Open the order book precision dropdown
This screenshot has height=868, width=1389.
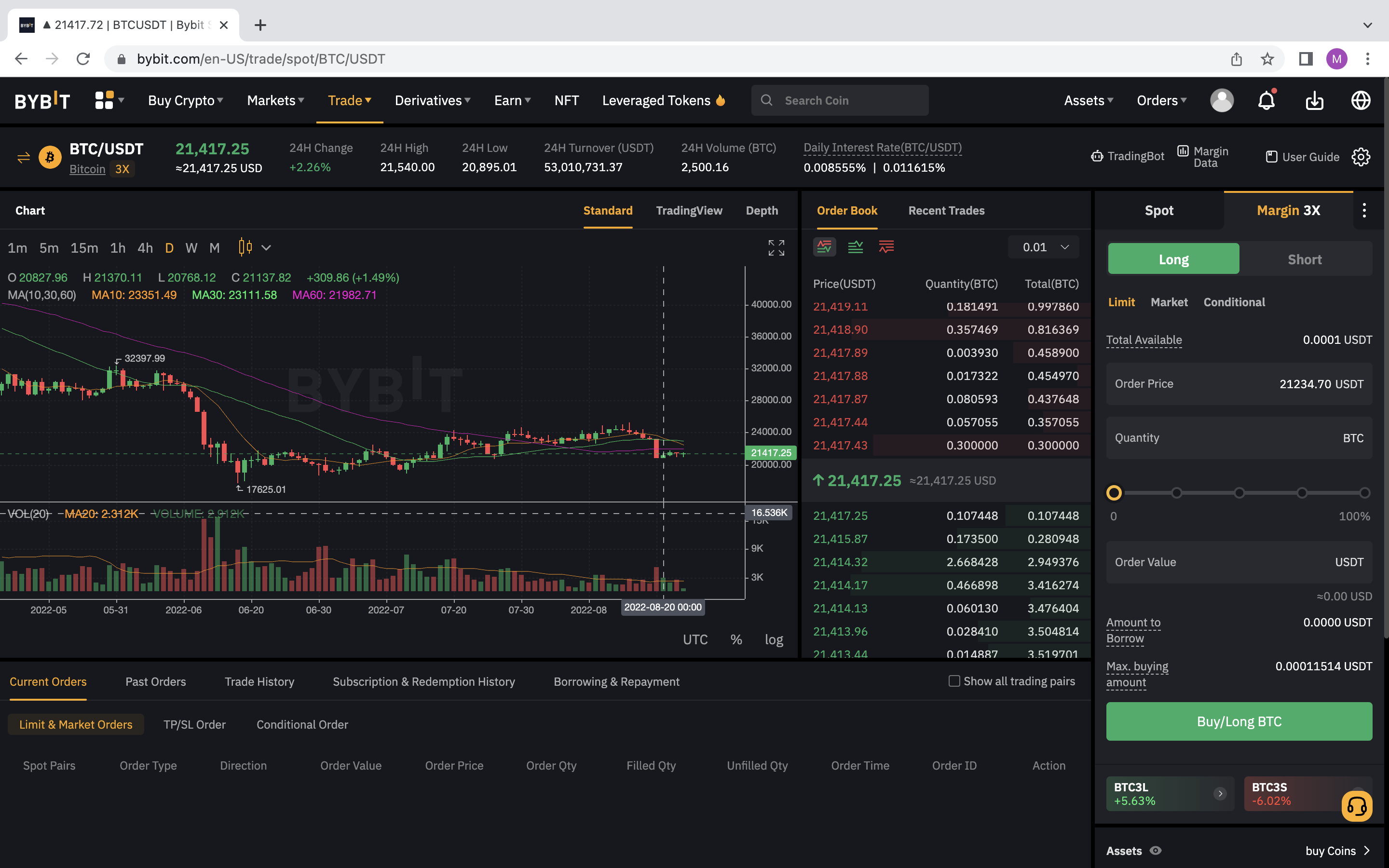coord(1043,247)
